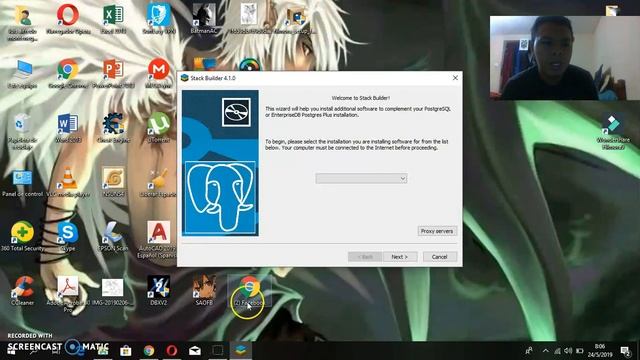Open Chrome from the taskbar
Screen dimensions: 640x360
tap(149, 351)
